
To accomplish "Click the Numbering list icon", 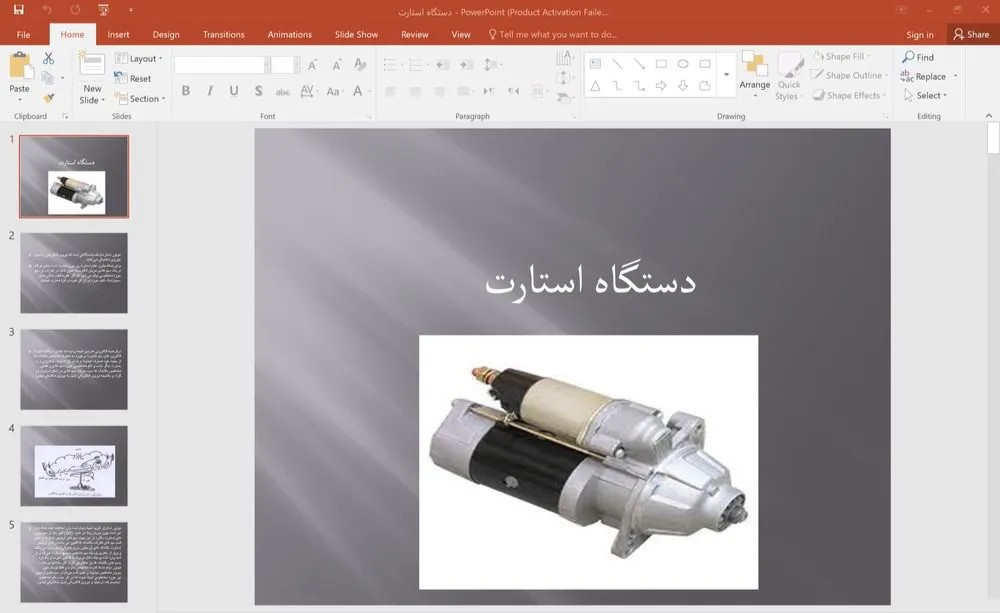I will pyautogui.click(x=418, y=64).
